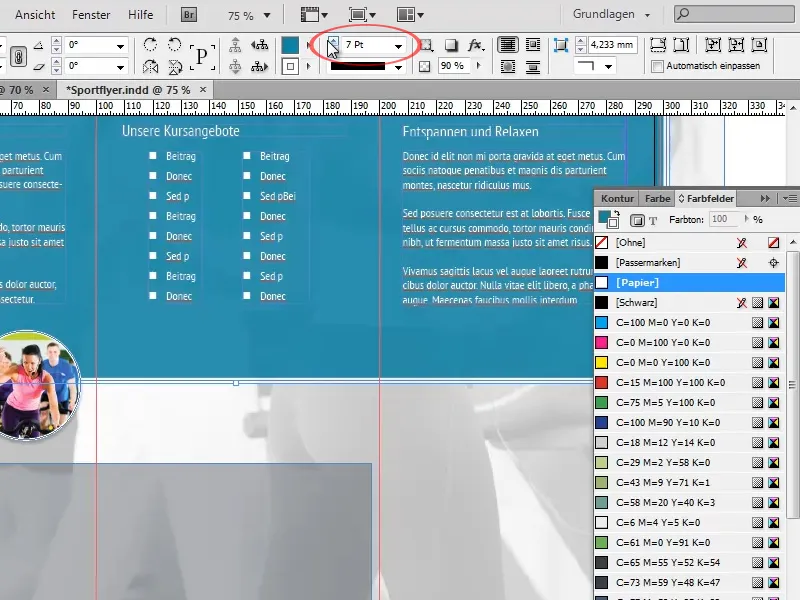The image size is (800, 600).
Task: Switch to the Kontur panel tab
Action: coord(617,198)
